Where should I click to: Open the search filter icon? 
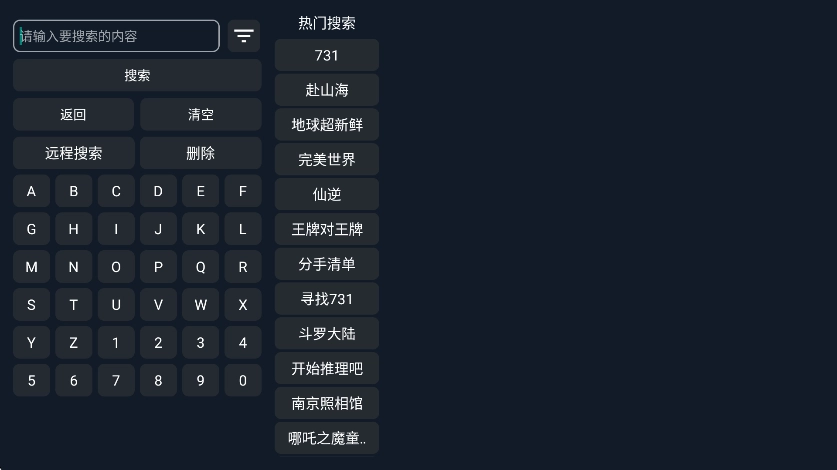click(x=244, y=36)
